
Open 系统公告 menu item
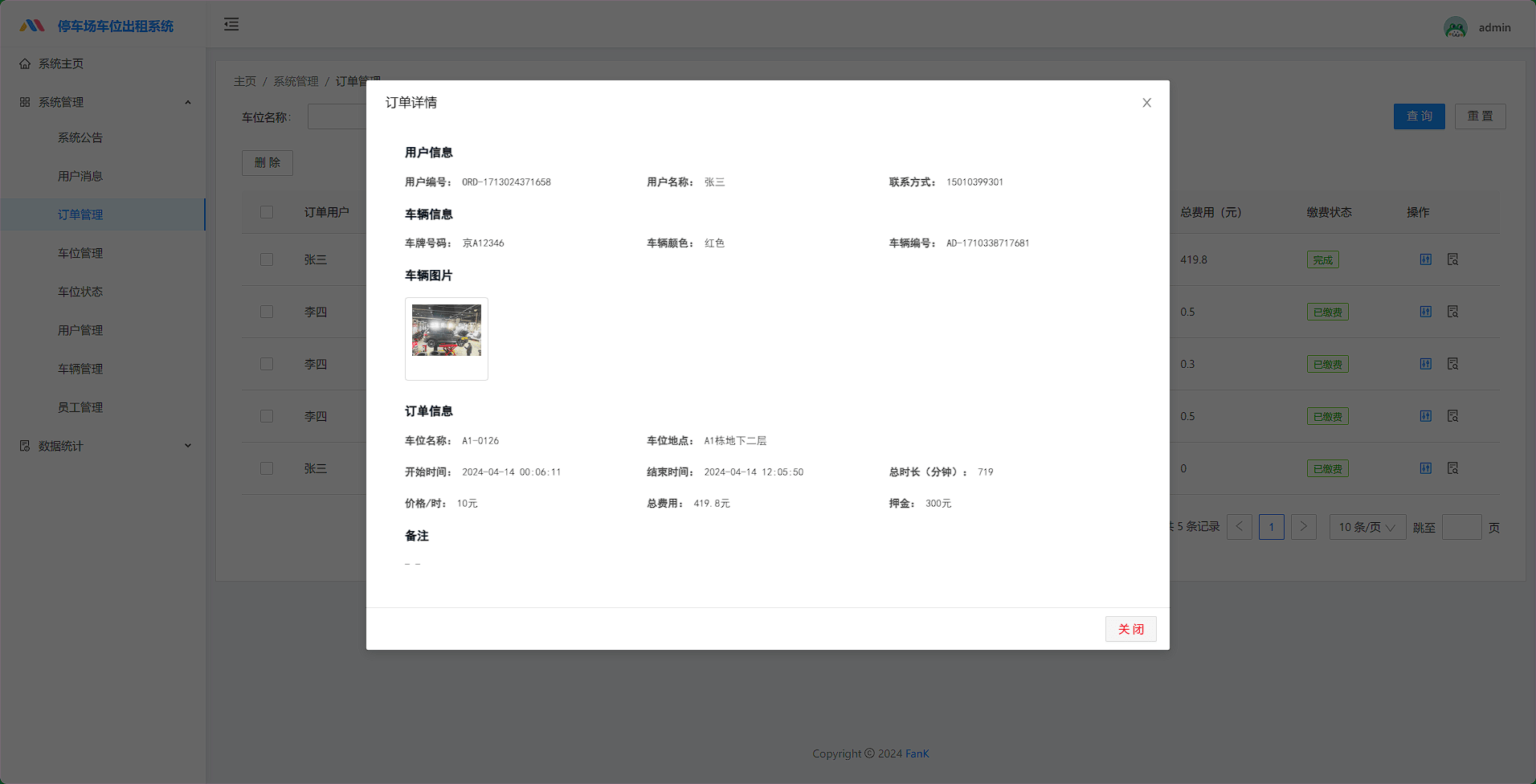click(103, 137)
